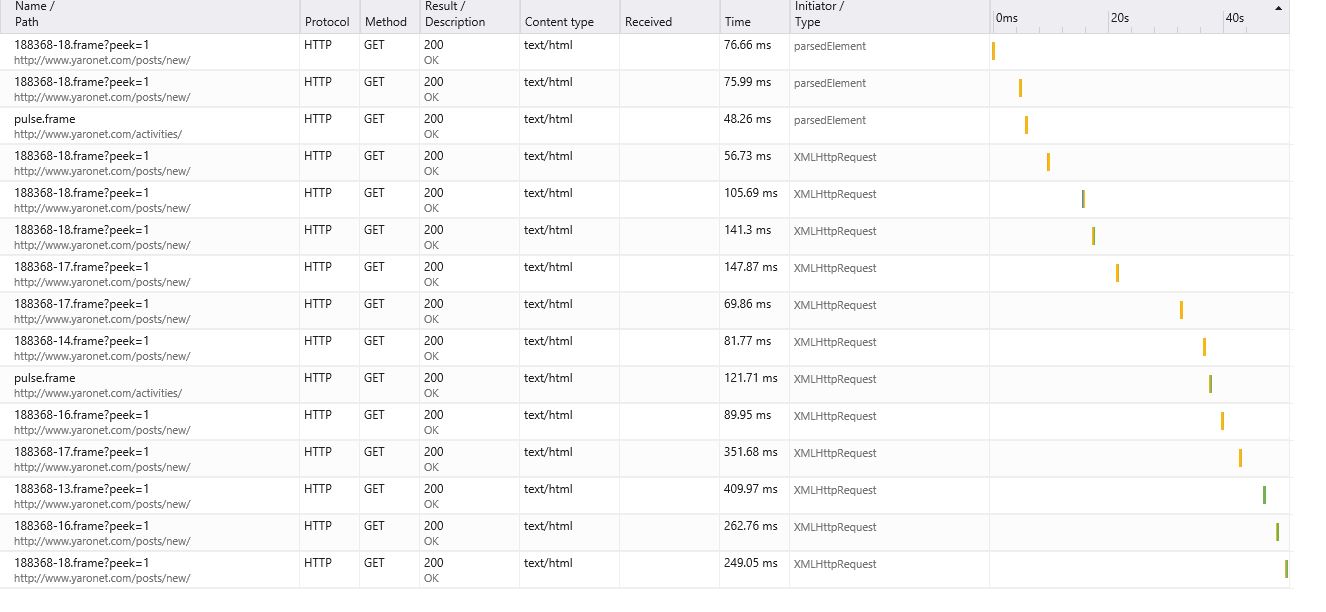This screenshot has height=612, width=1326.
Task: Sort requests by the Time column header
Action: (738, 22)
